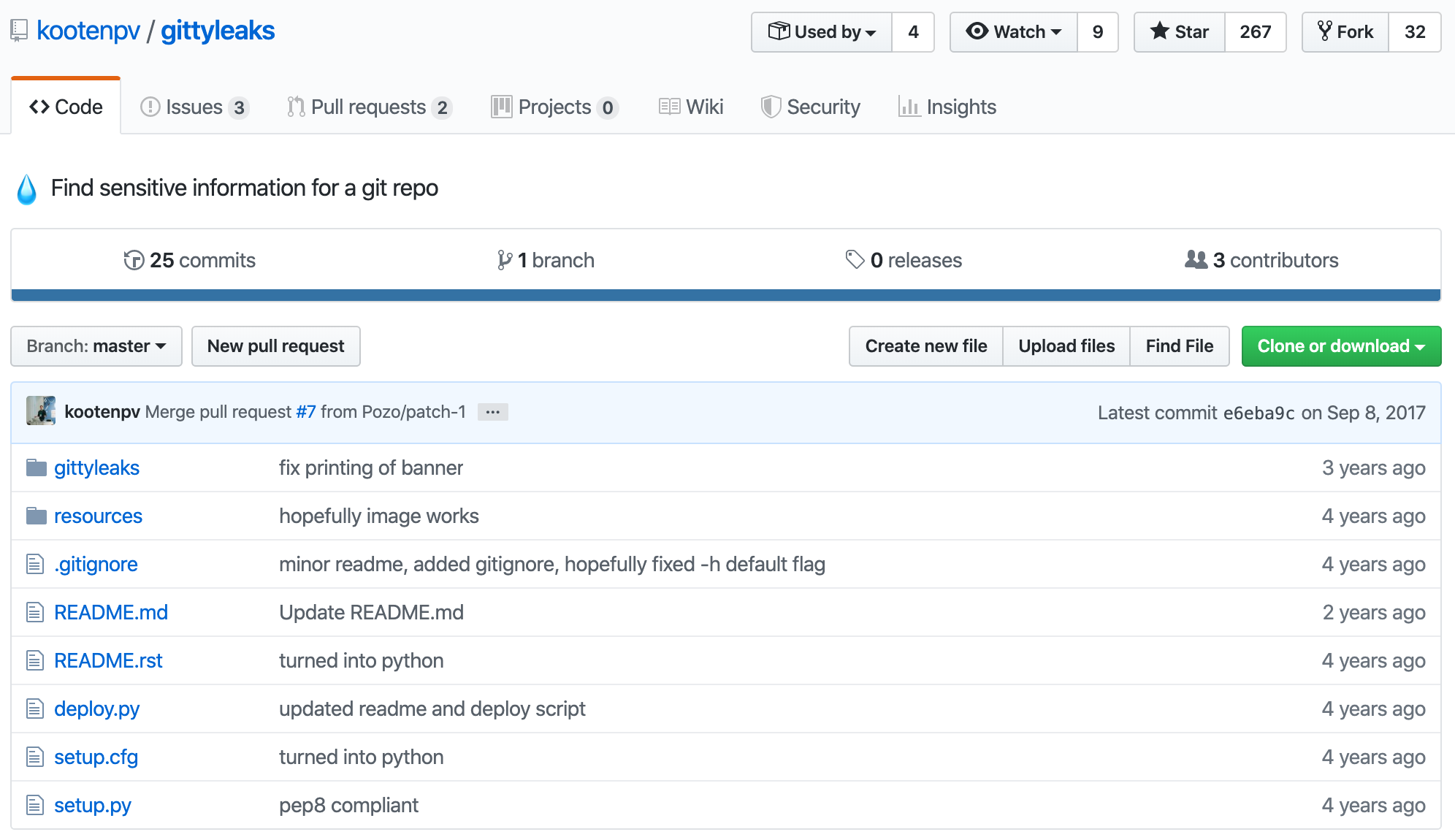
Task: Click the setup.py file icon
Action: coord(35,805)
